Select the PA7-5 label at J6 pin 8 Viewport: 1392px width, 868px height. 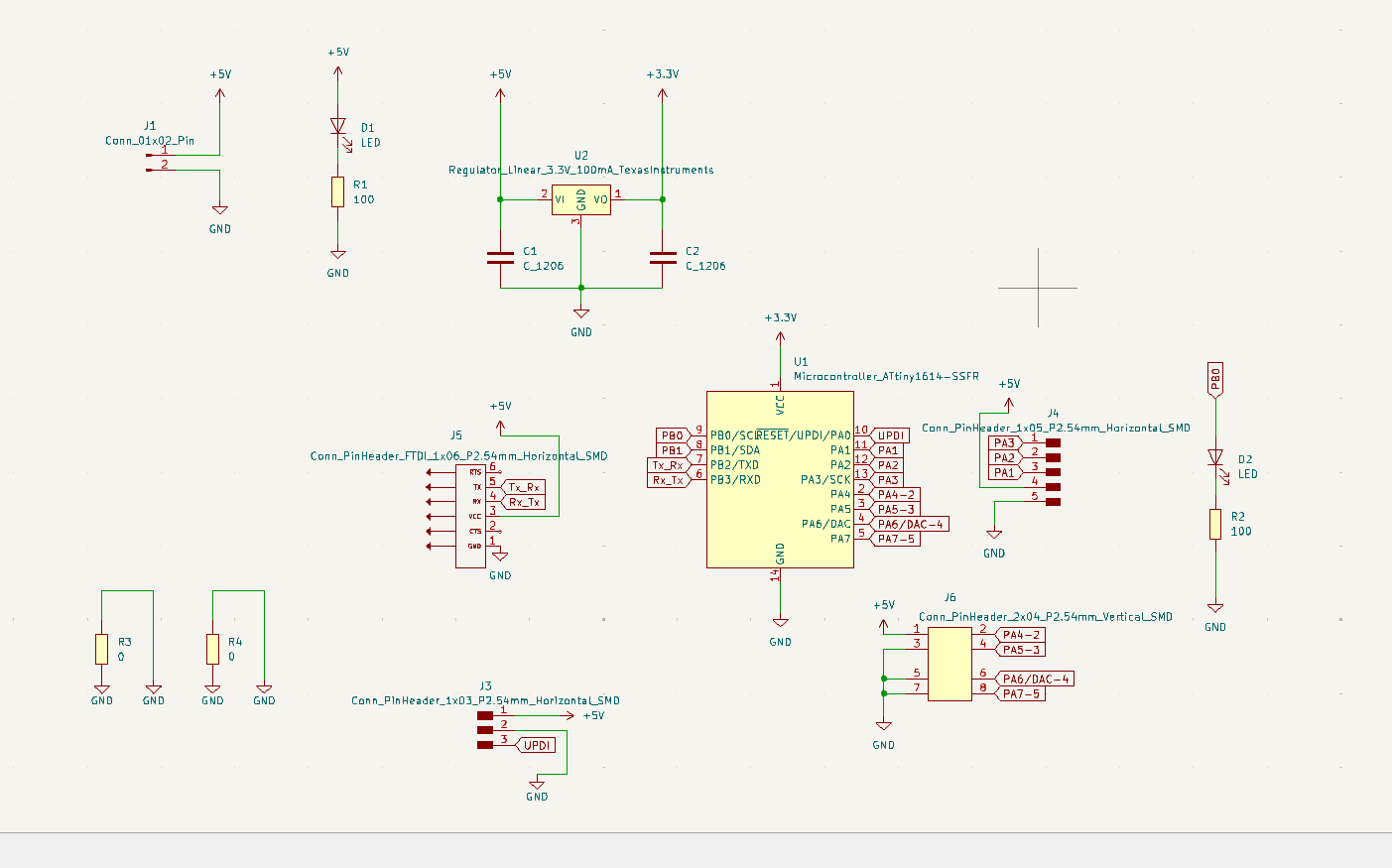[1020, 693]
